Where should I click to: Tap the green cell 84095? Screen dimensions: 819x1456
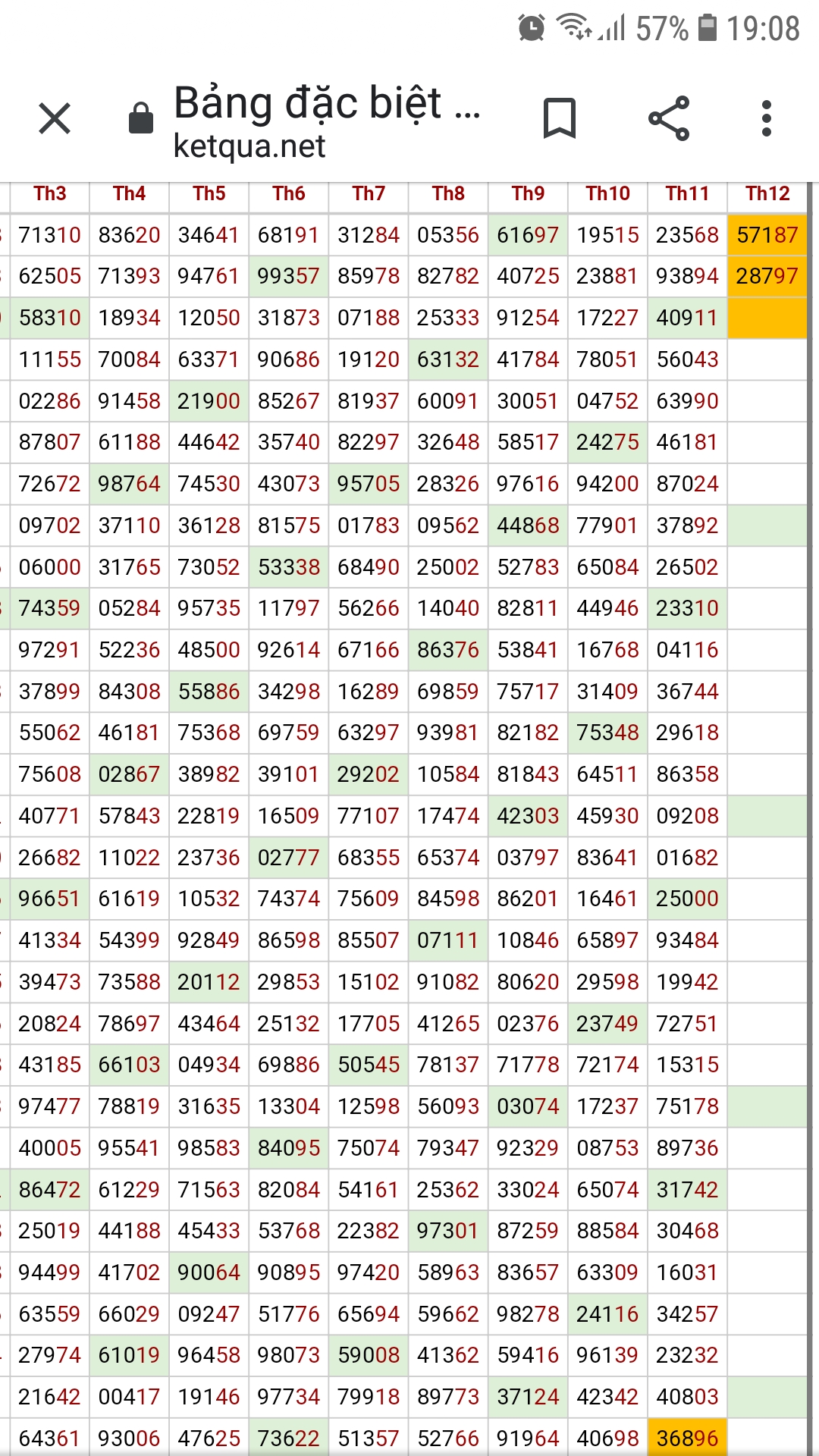[x=289, y=1148]
